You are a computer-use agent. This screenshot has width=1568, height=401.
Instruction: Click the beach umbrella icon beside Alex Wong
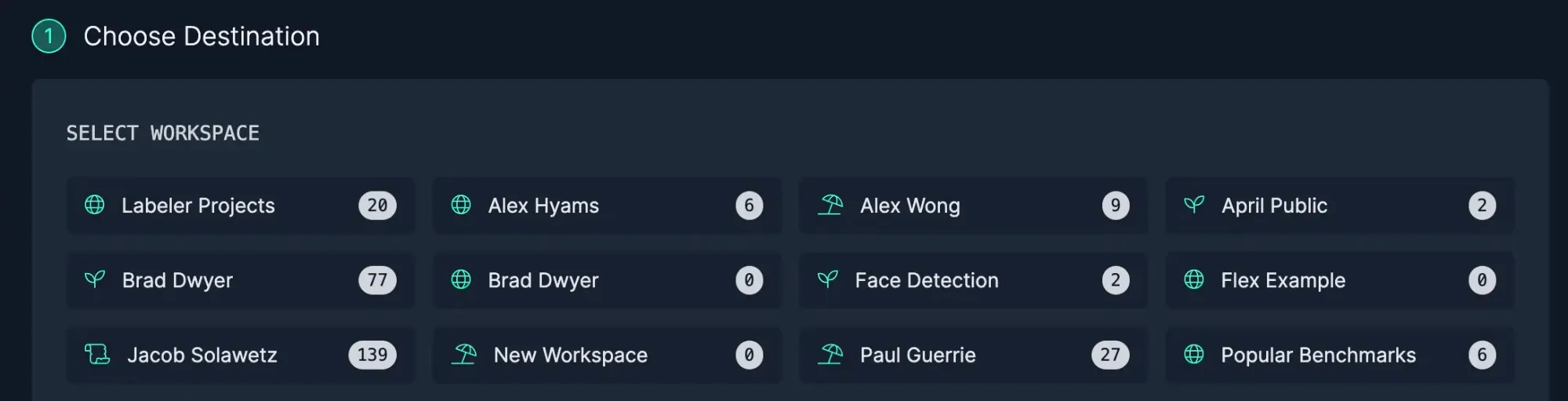point(830,205)
